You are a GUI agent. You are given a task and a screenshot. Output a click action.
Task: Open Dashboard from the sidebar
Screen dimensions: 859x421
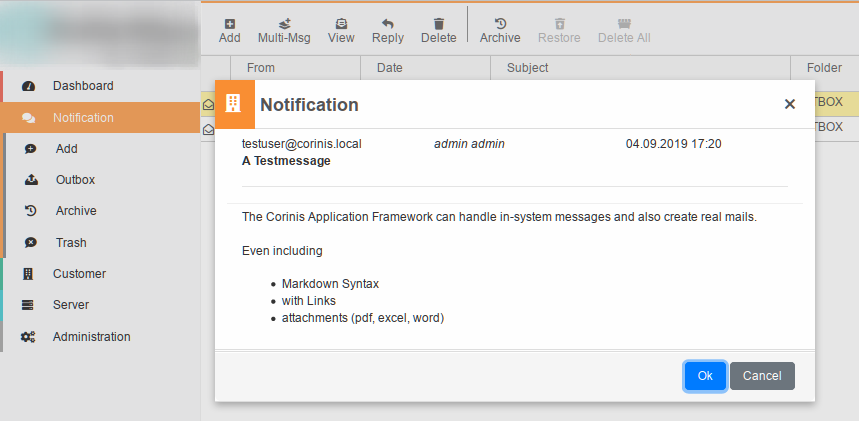tap(83, 86)
